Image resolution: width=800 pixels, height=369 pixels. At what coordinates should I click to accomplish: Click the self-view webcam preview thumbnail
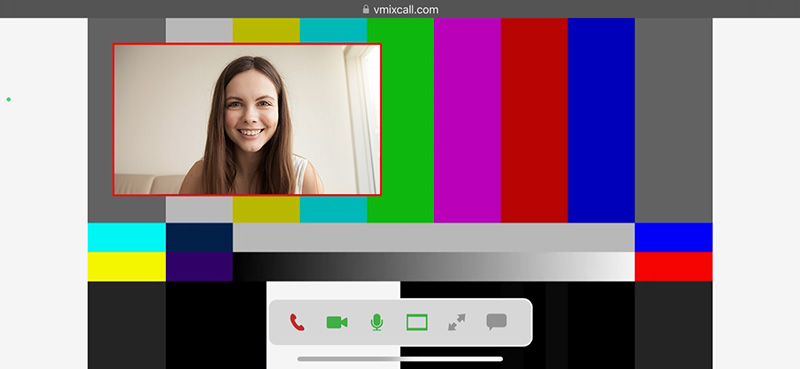247,119
